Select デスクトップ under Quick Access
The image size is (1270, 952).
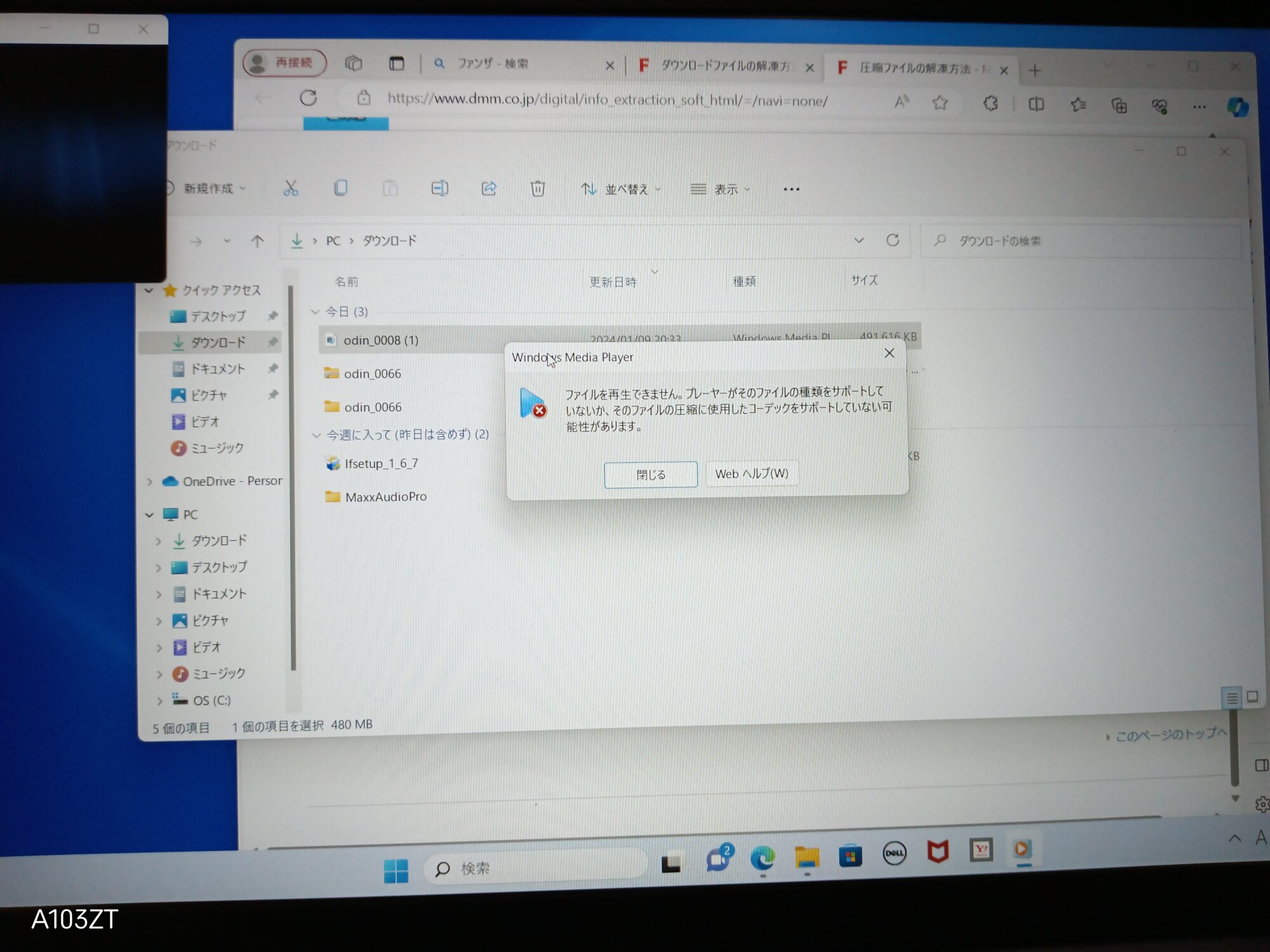[218, 316]
